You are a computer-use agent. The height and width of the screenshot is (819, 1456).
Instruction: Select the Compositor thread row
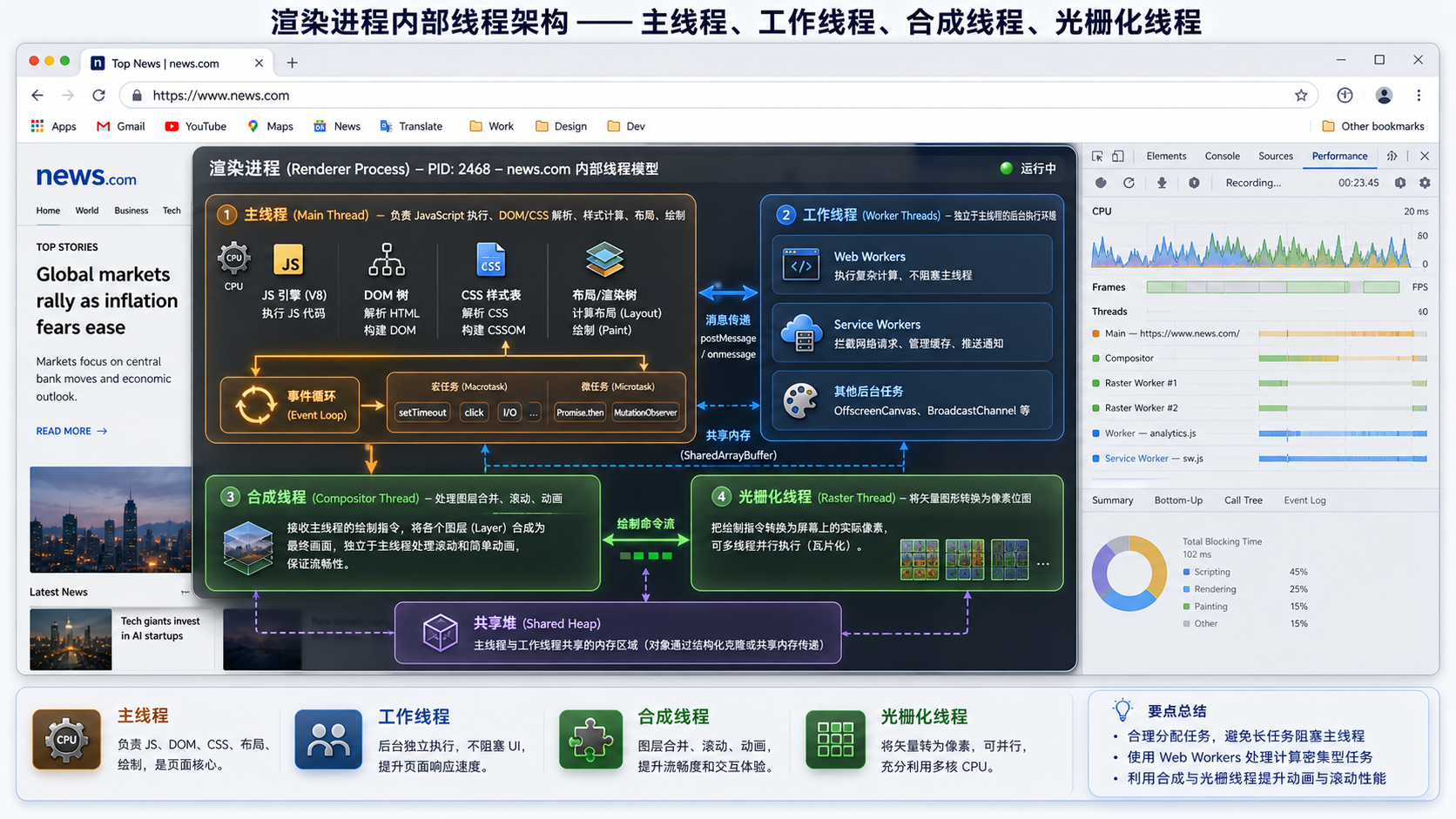(1260, 359)
